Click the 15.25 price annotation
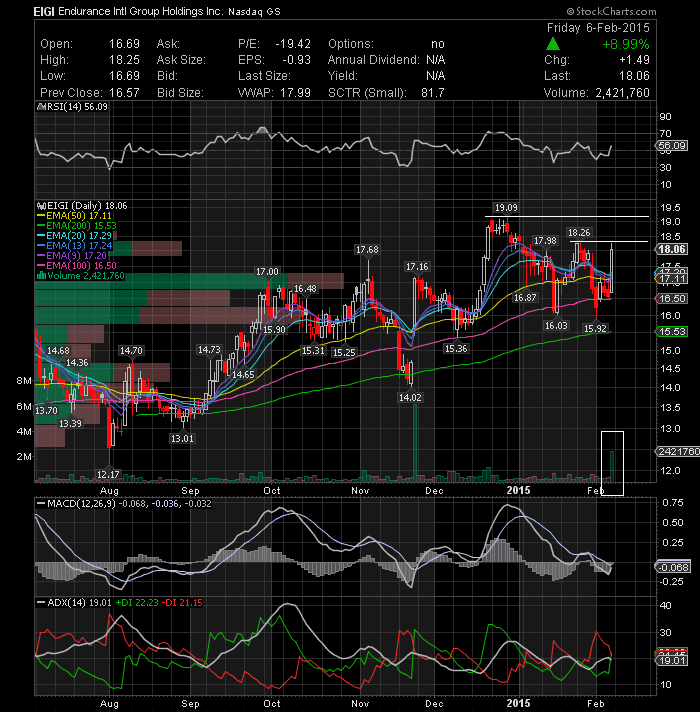The height and width of the screenshot is (712, 700). coord(344,353)
